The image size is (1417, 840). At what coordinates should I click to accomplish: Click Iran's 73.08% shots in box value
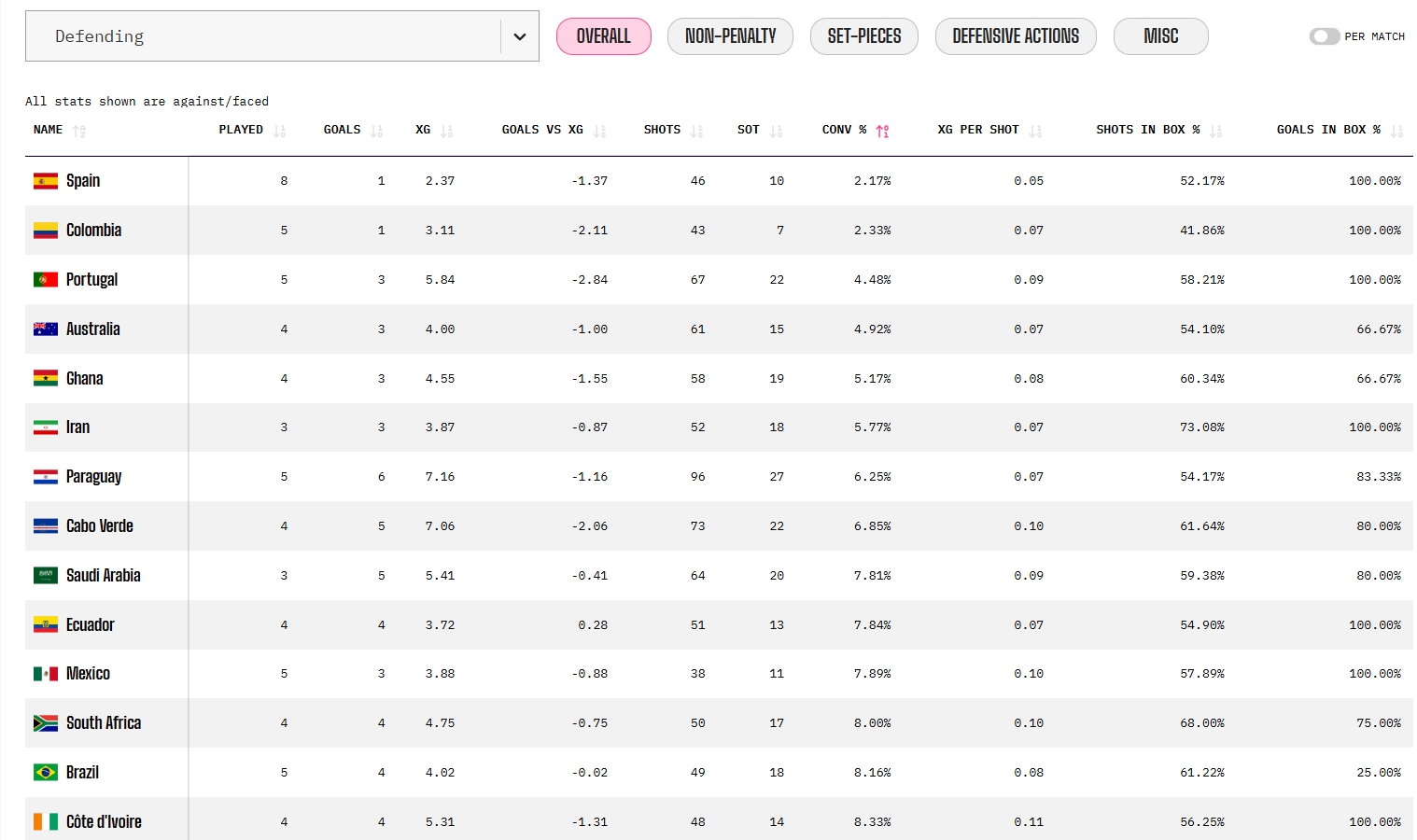click(x=1201, y=427)
